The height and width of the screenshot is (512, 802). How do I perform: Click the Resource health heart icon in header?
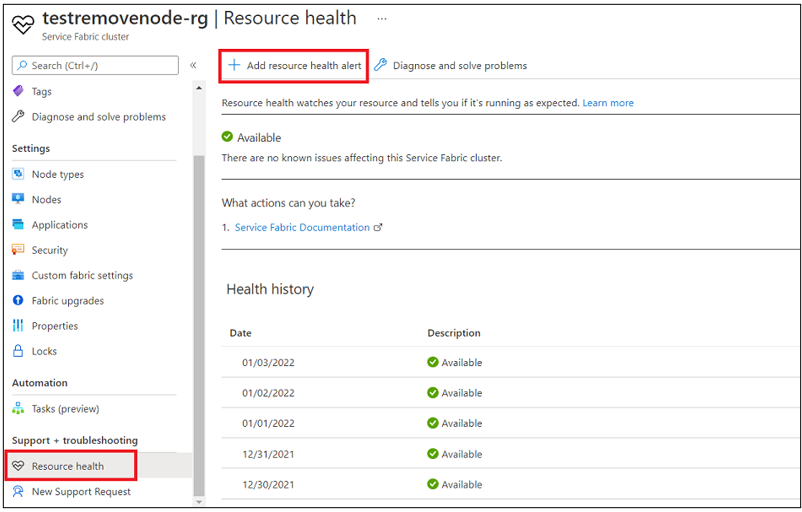pyautogui.click(x=23, y=24)
